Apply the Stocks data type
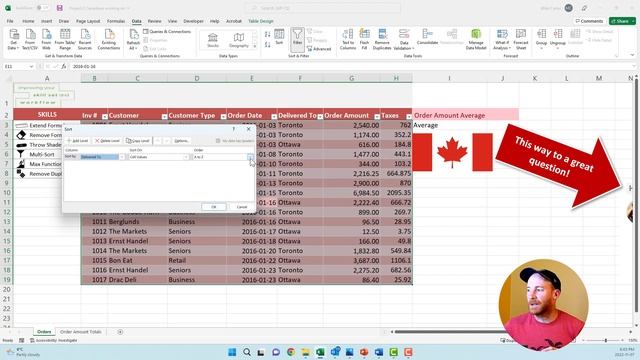The height and width of the screenshot is (360, 640). [x=213, y=40]
